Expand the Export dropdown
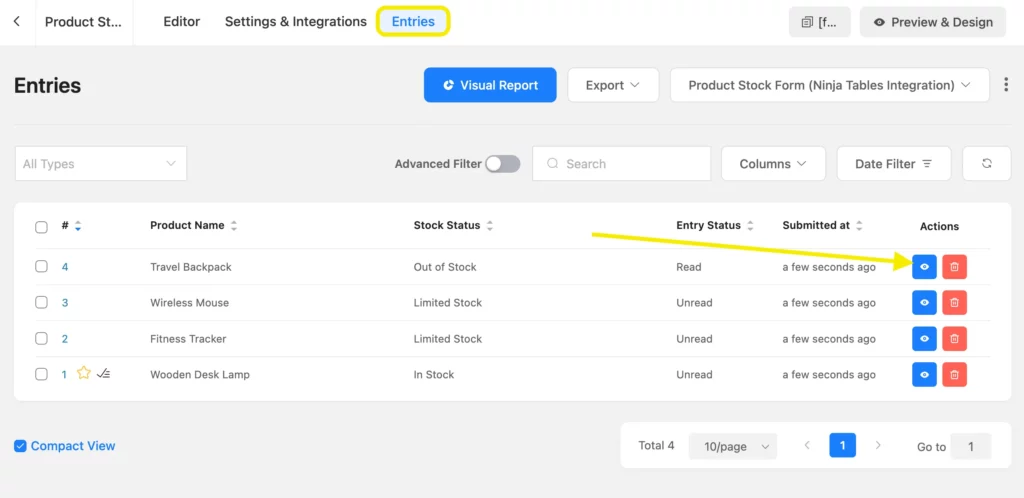This screenshot has width=1024, height=498. [x=613, y=85]
